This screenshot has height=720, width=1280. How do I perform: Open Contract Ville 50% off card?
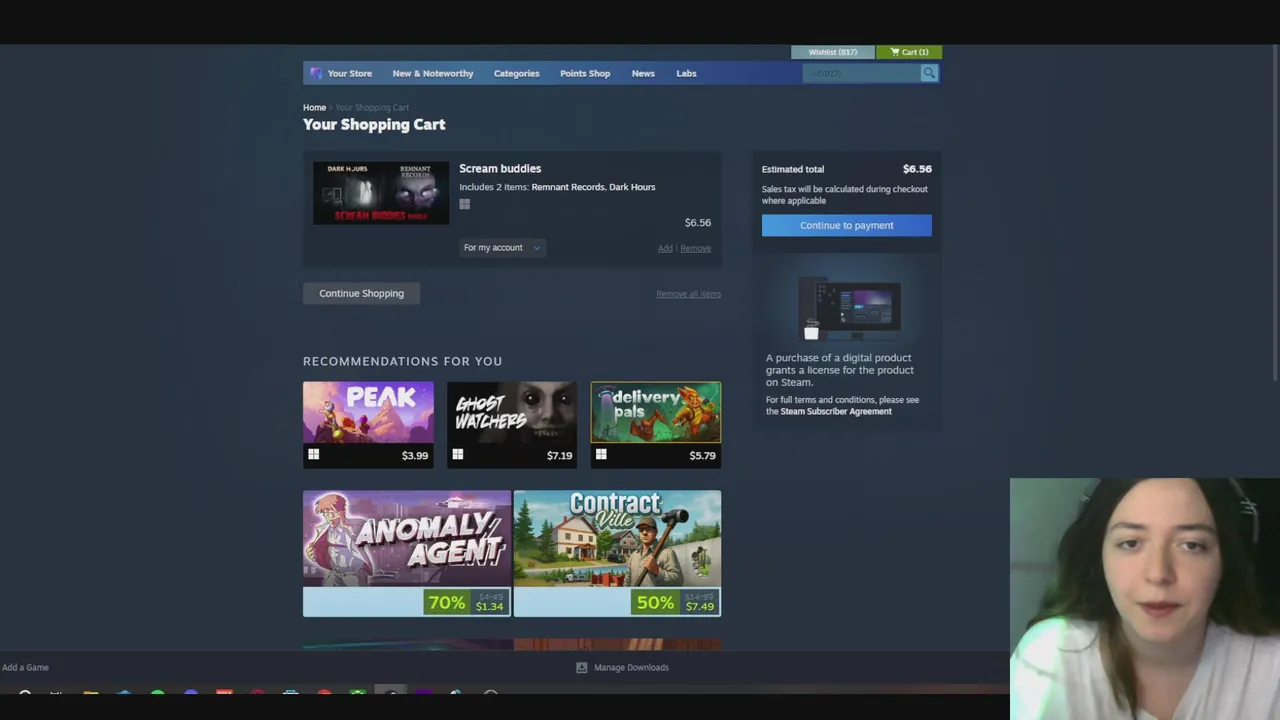[617, 553]
